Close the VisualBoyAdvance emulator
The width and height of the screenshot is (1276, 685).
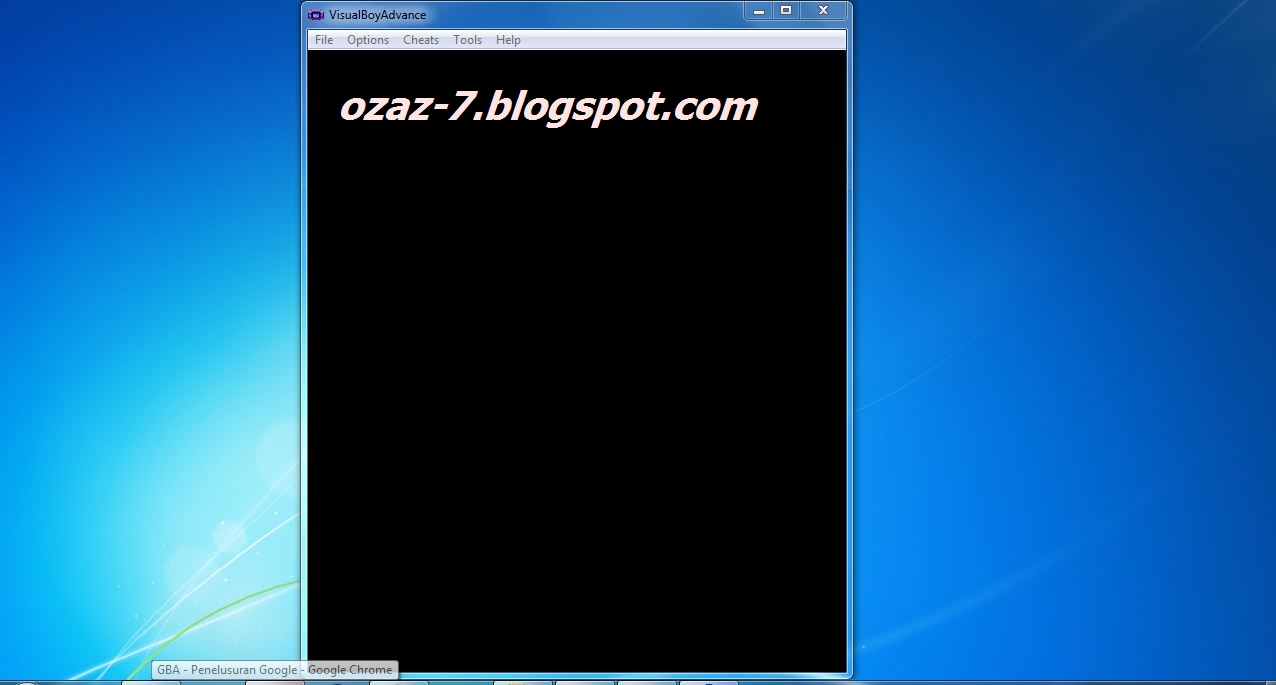point(823,11)
